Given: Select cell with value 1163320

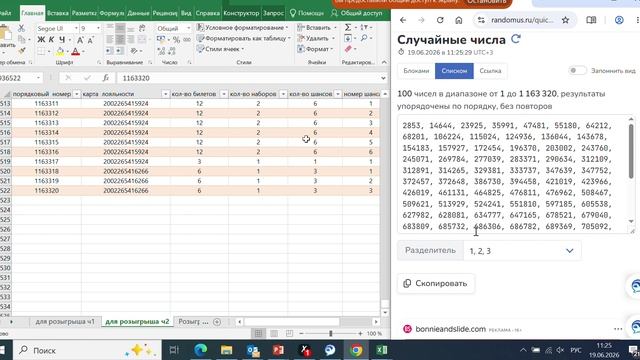Looking at the screenshot, I should click(x=47, y=191).
